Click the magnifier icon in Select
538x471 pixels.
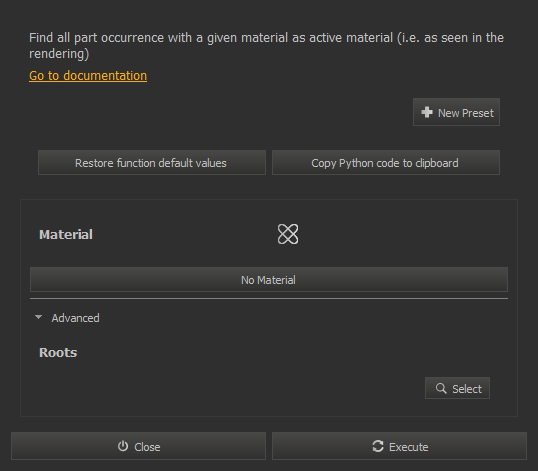[x=441, y=388]
